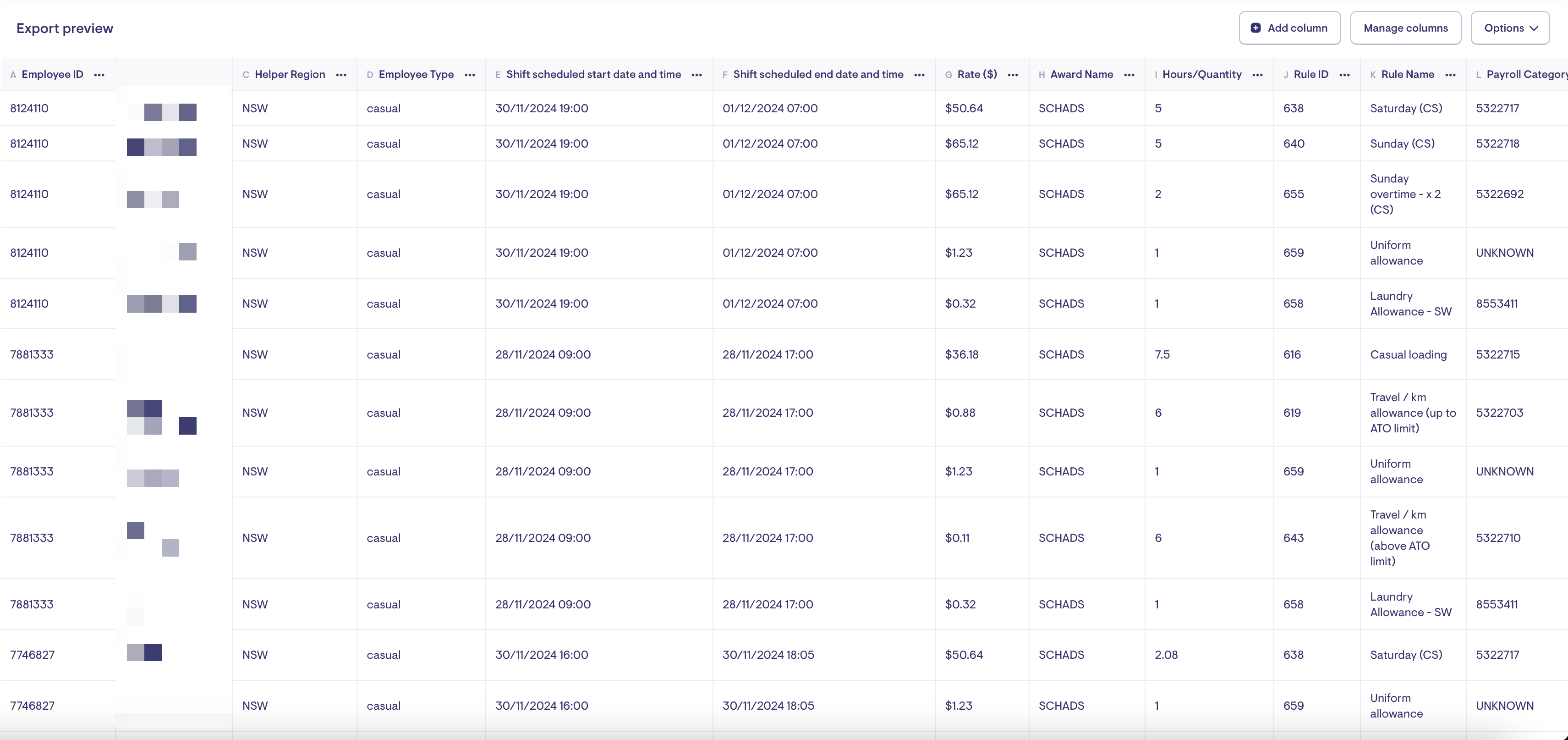Screen dimensions: 1568x740
Task: Select the $0.11 rate cell
Action: [957, 538]
